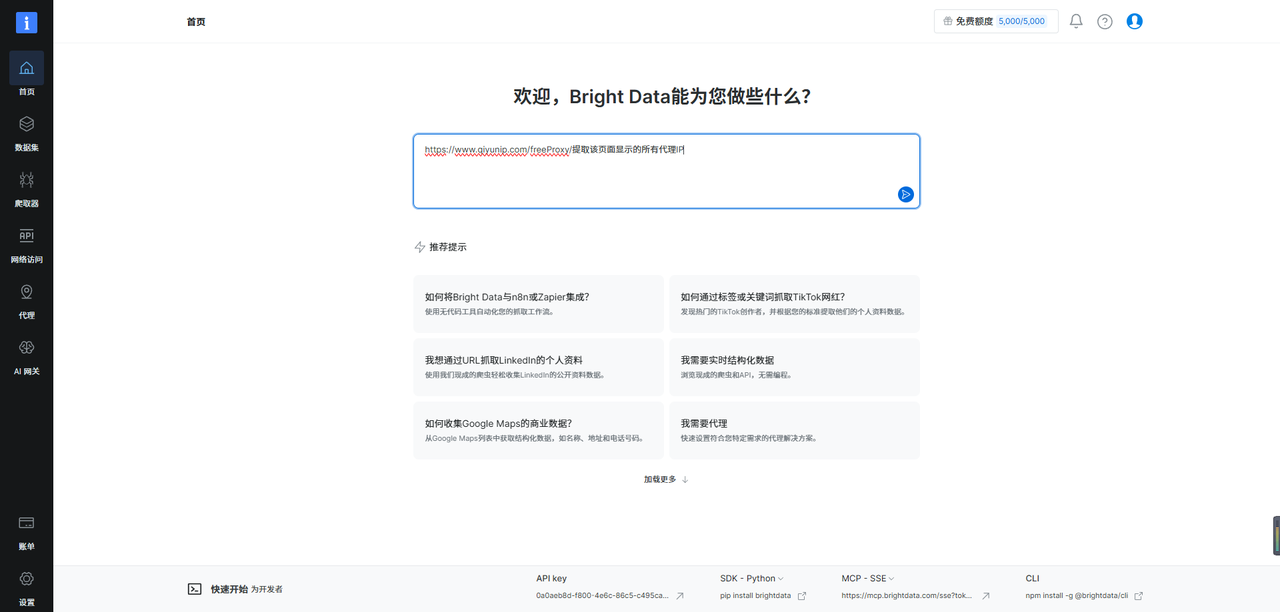Click the MCP URL external arrow icon
This screenshot has height=612, width=1280.
point(986,596)
